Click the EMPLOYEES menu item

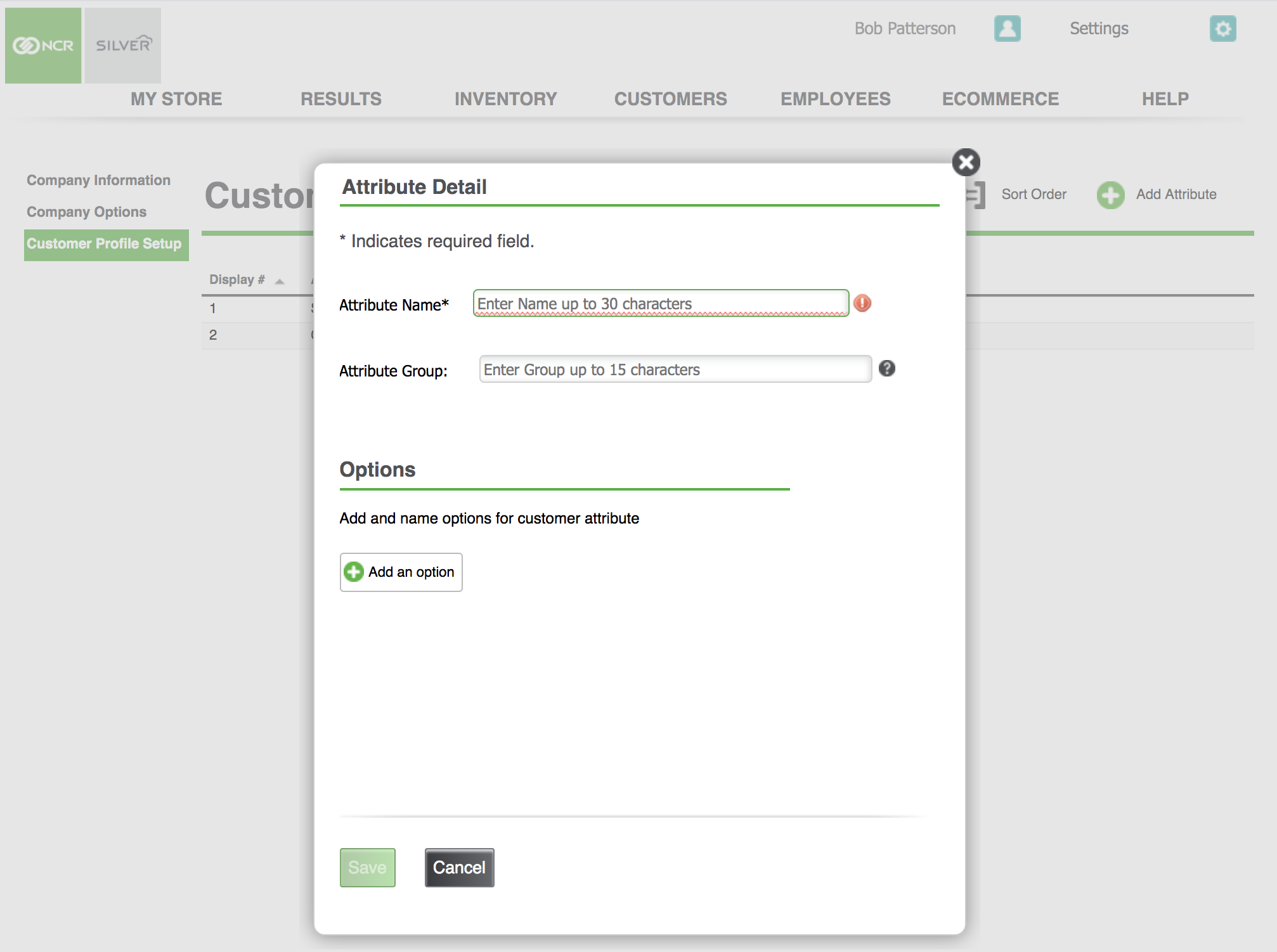tap(836, 98)
